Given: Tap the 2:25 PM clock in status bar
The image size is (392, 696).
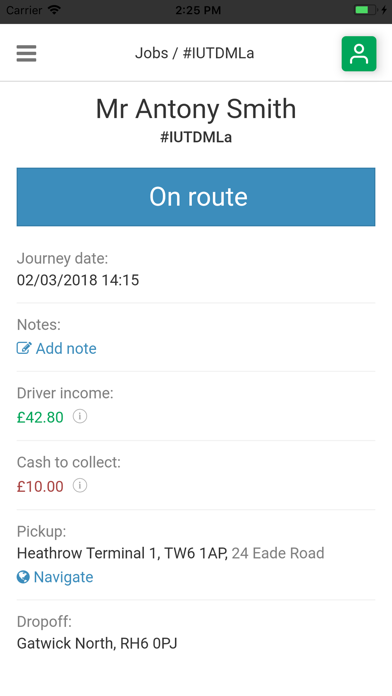Looking at the screenshot, I should (198, 10).
